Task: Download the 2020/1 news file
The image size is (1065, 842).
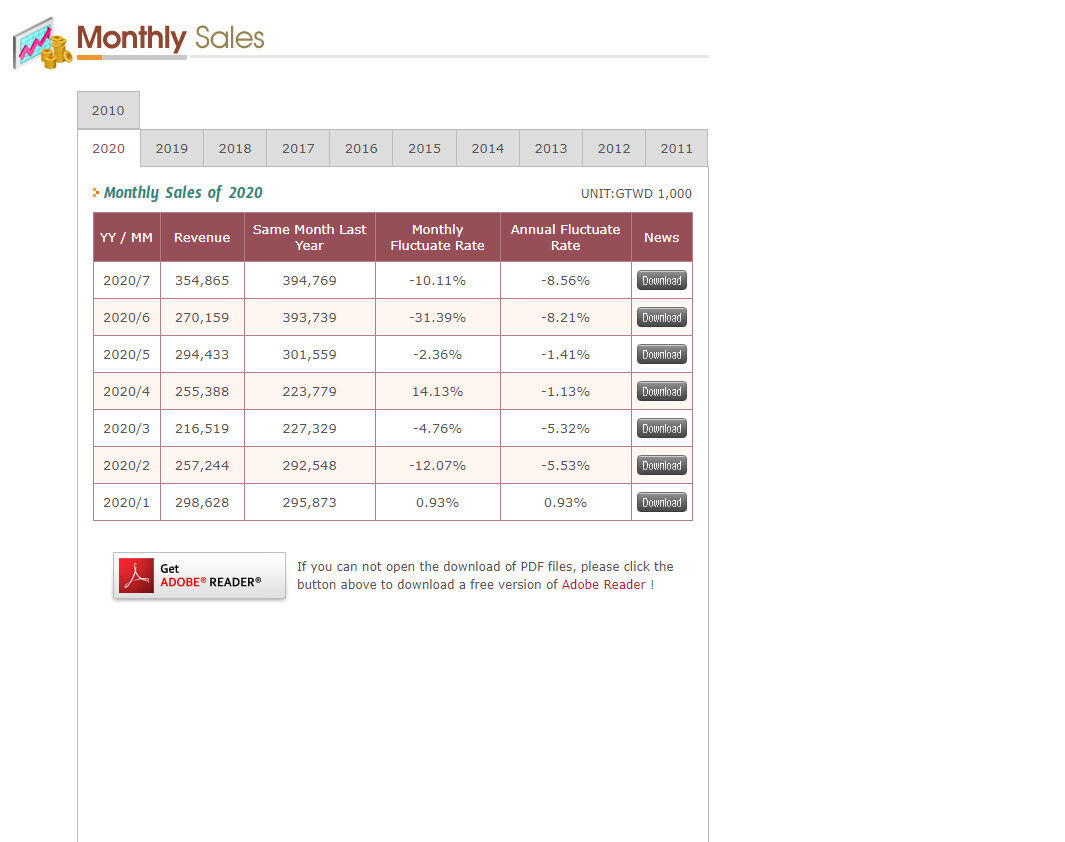Action: [x=662, y=502]
